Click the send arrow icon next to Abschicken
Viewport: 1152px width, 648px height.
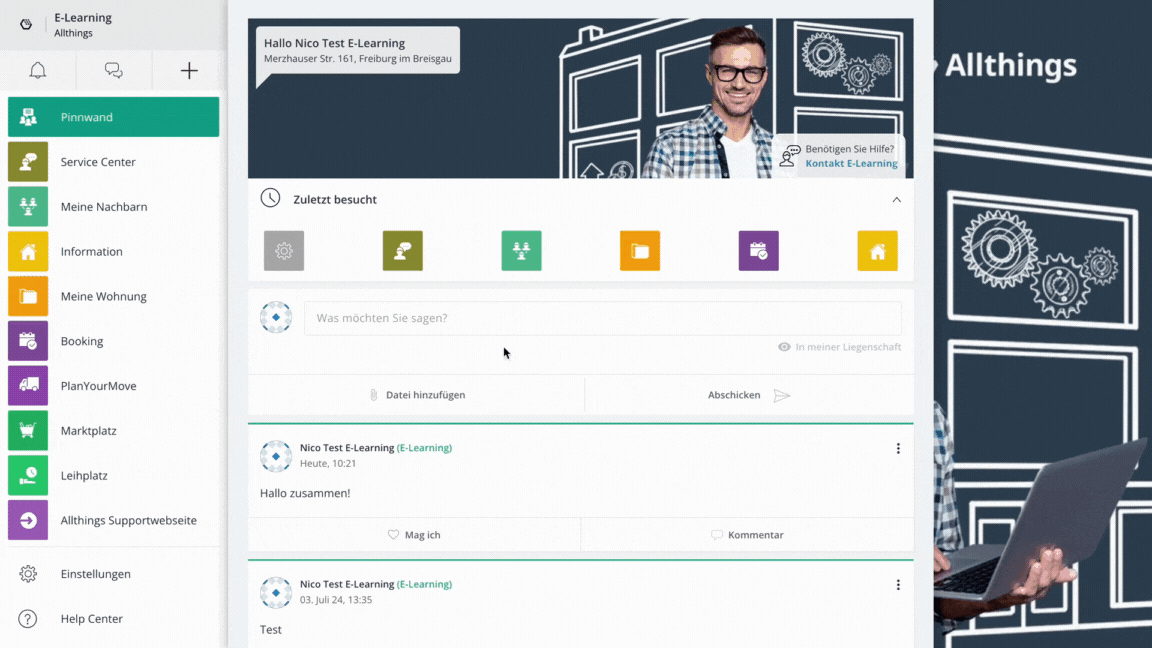(782, 395)
